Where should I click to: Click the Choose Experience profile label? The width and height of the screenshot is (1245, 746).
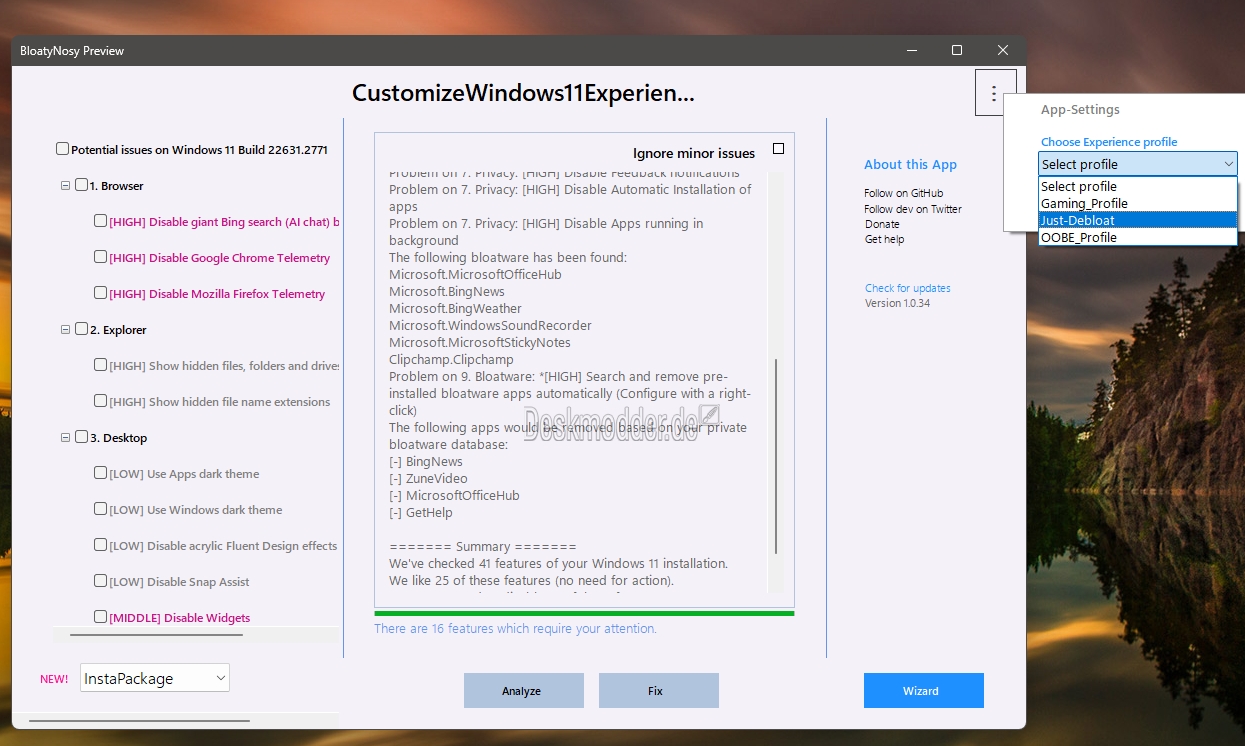tap(1109, 142)
